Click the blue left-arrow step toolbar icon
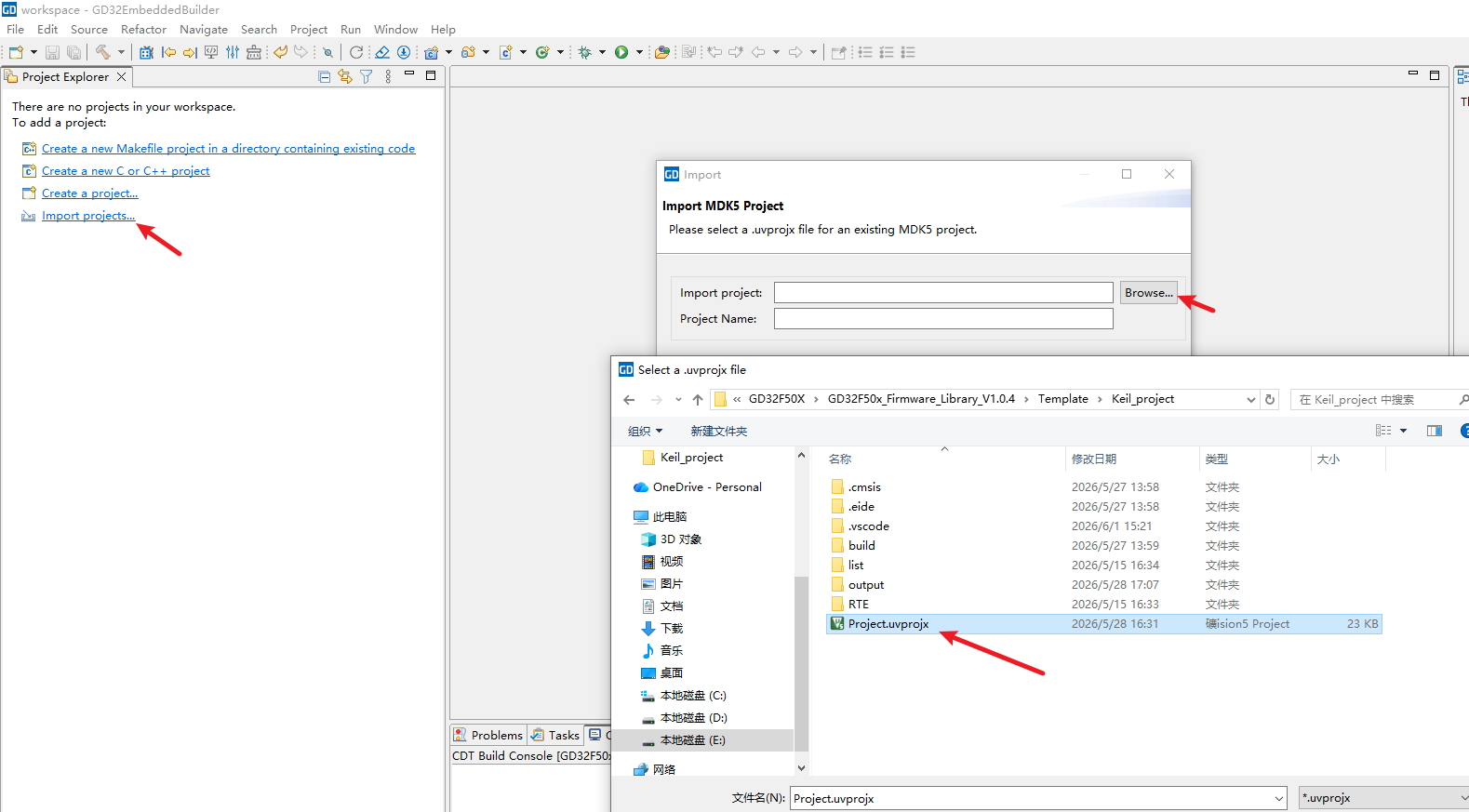1469x812 pixels. (168, 52)
